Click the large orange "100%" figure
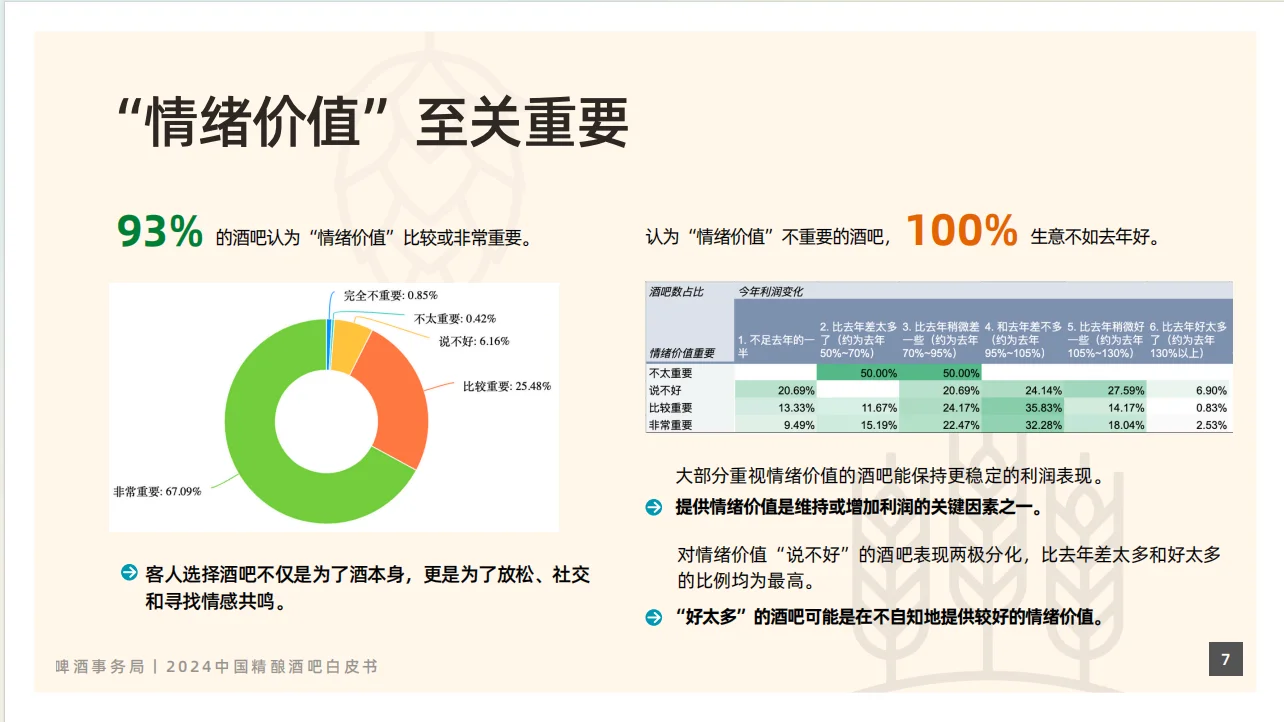This screenshot has width=1284, height=722. tap(962, 231)
